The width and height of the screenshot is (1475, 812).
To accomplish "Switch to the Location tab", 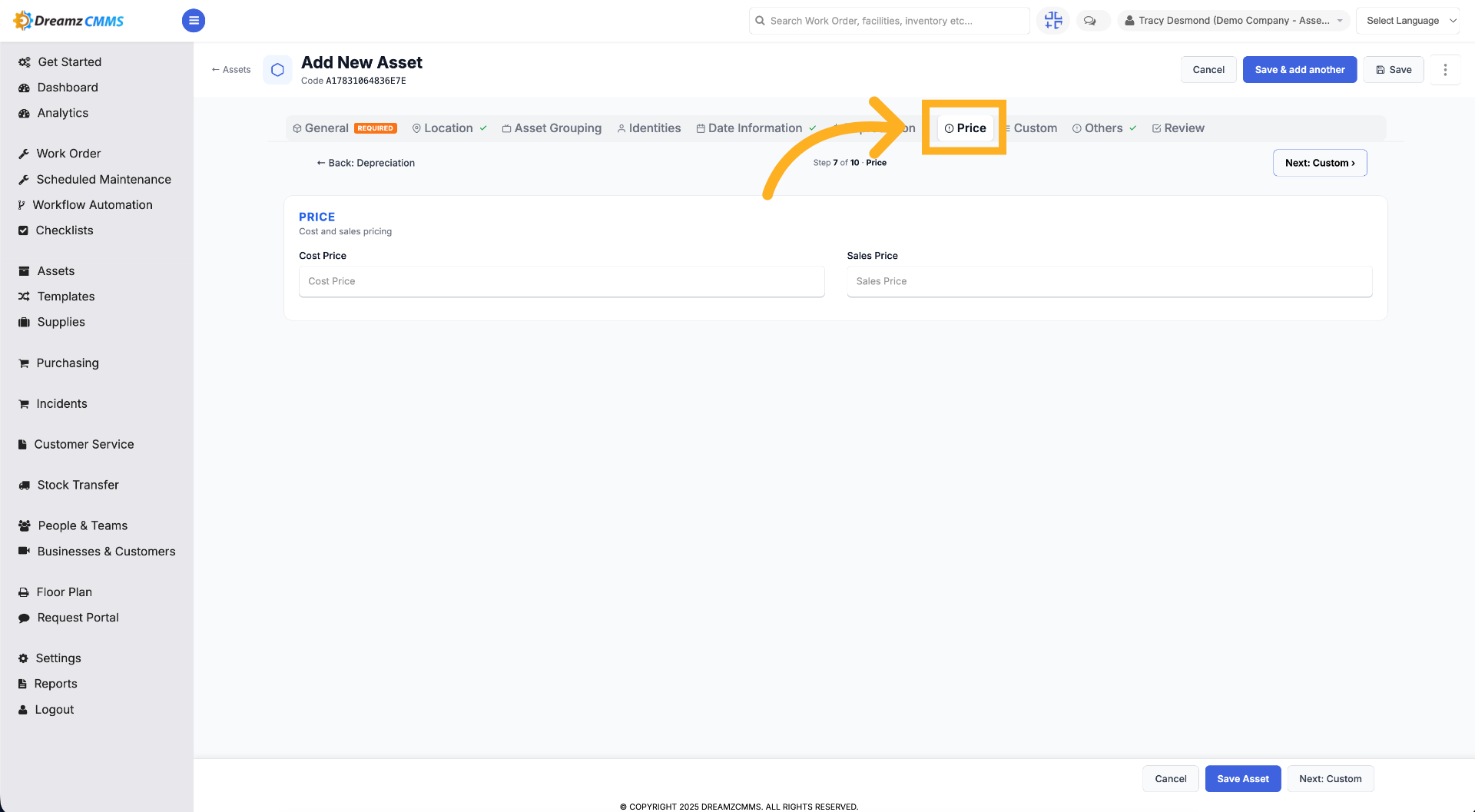I will (x=449, y=128).
